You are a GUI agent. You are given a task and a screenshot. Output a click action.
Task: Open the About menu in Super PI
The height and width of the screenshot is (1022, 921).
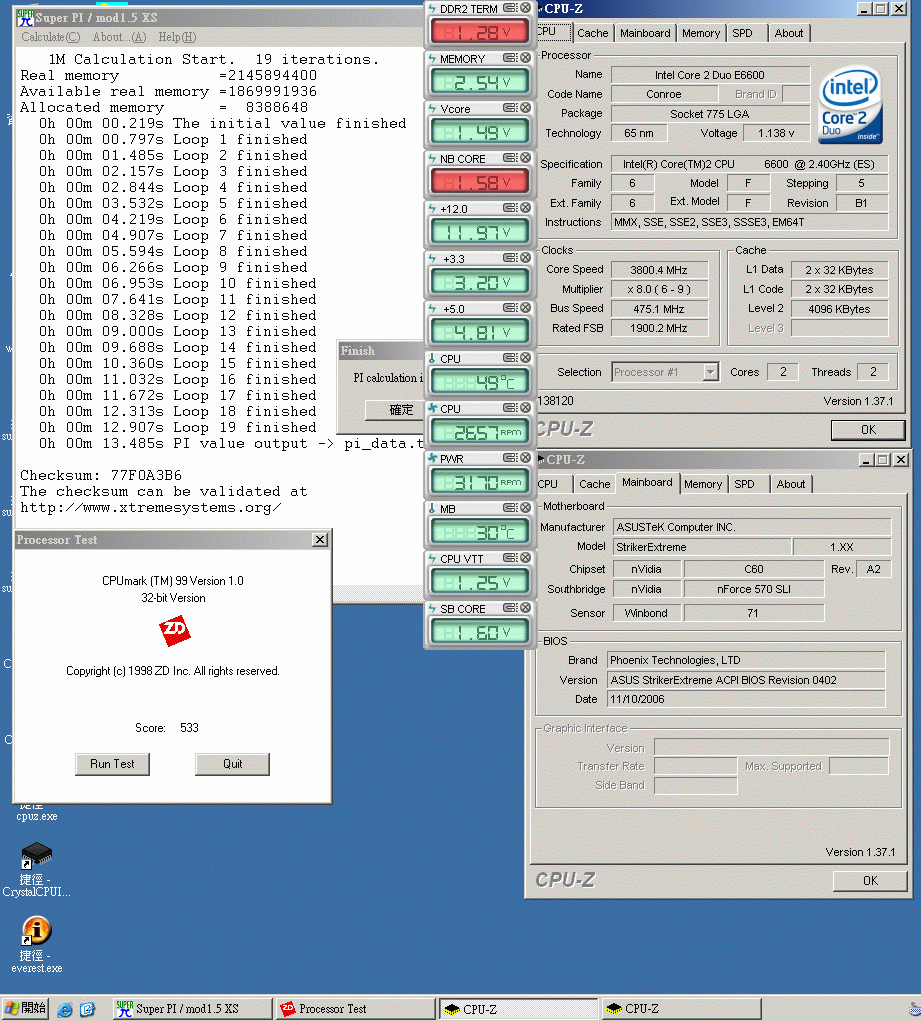tap(119, 37)
